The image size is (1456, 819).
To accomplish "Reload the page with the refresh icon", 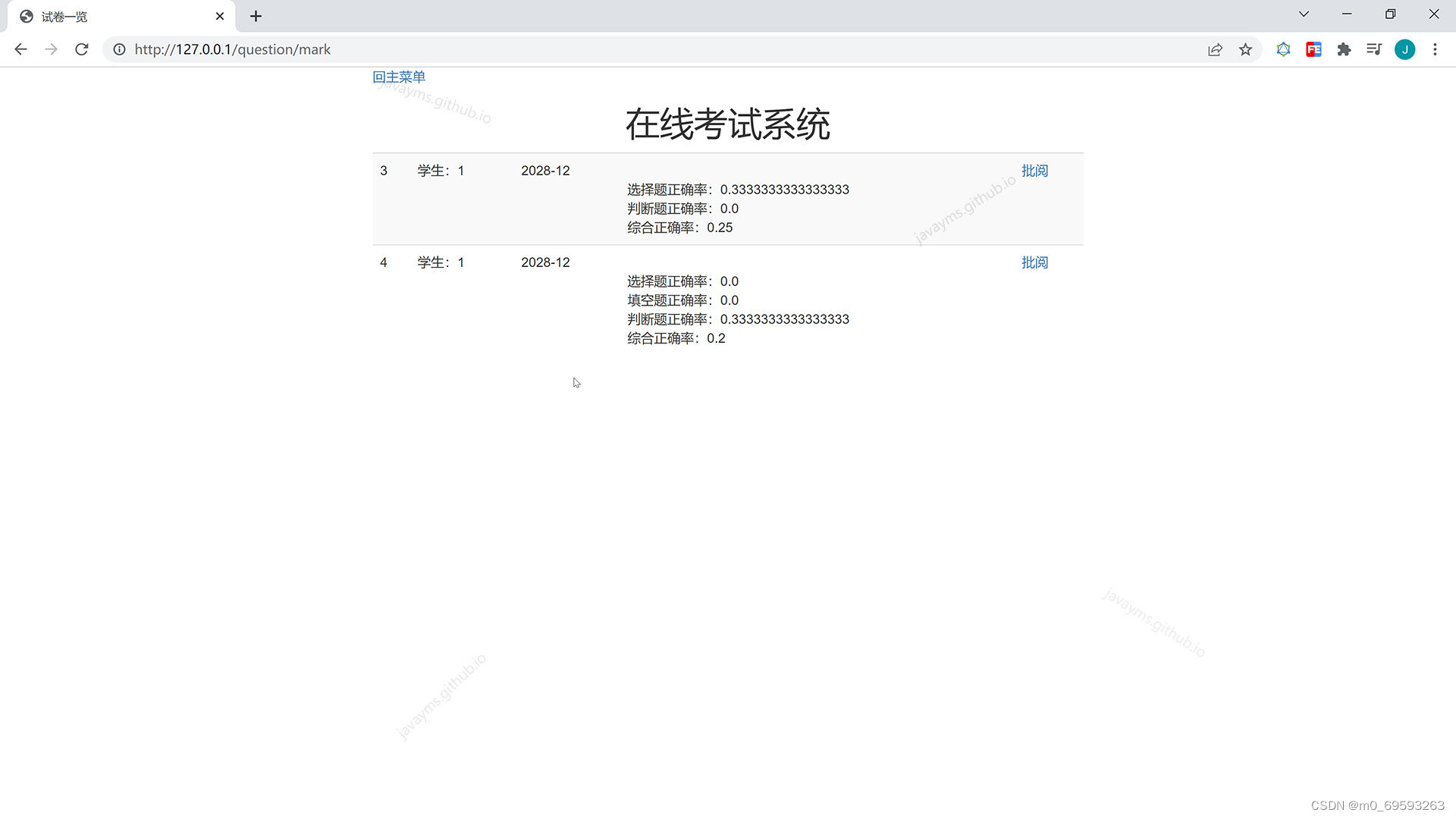I will click(x=82, y=49).
